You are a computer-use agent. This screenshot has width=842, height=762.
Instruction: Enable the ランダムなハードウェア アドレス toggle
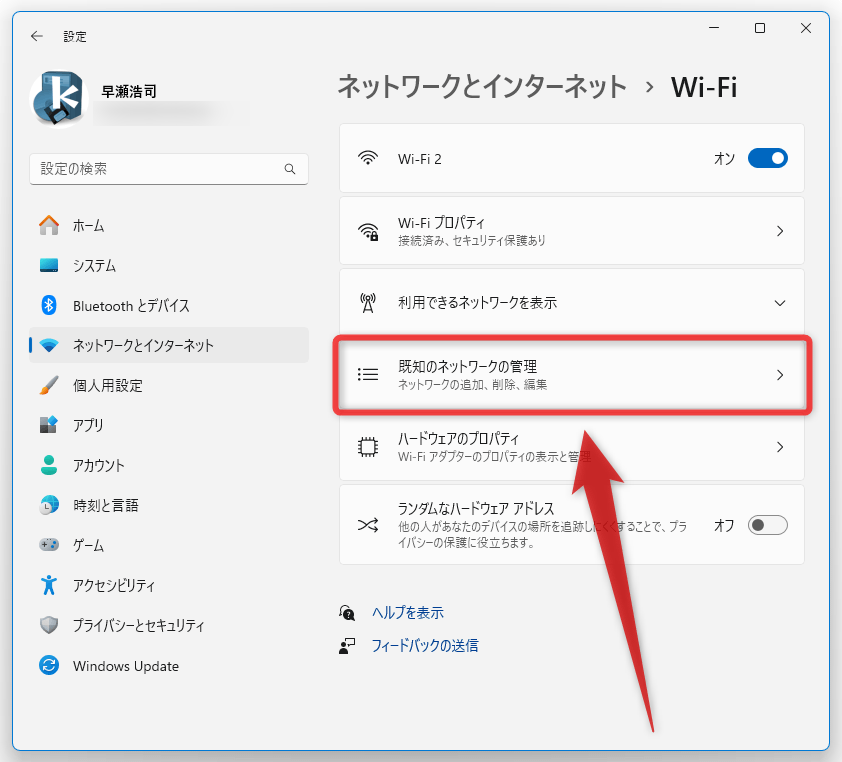tap(767, 525)
